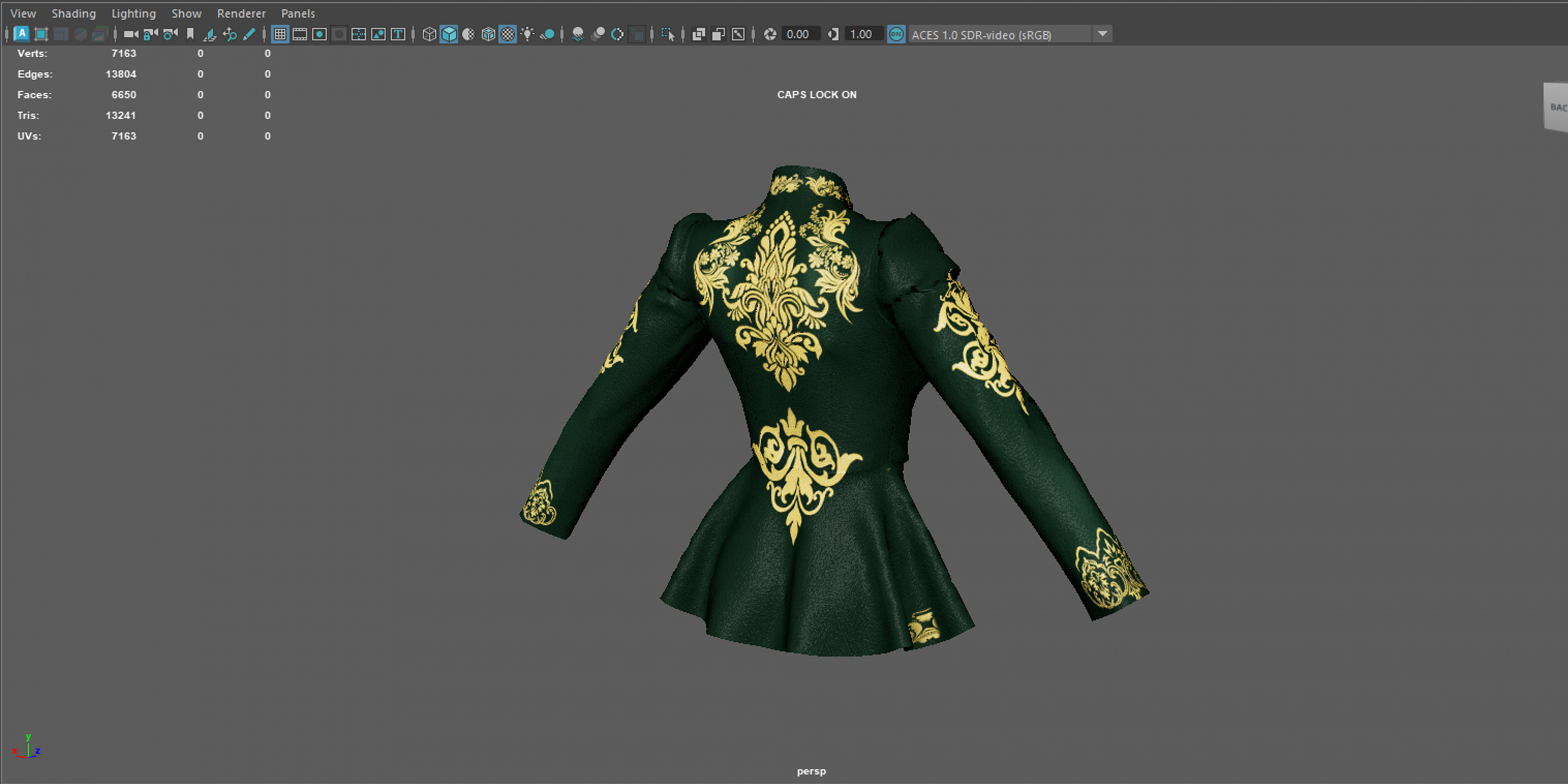The width and height of the screenshot is (1568, 784).
Task: Select the Grease Pencil tool
Action: 249,34
